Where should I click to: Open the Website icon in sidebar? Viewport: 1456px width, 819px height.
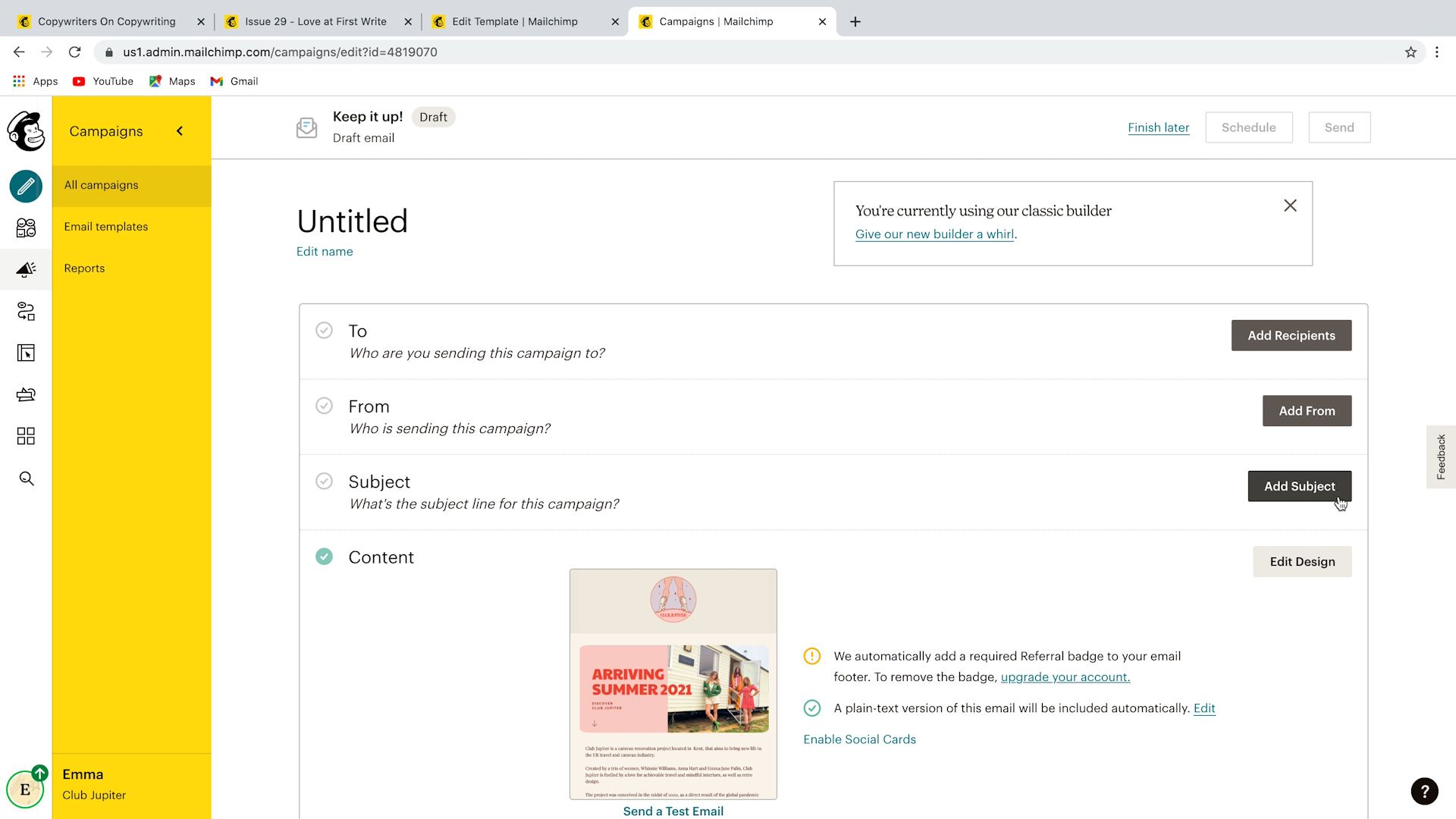pyautogui.click(x=26, y=353)
